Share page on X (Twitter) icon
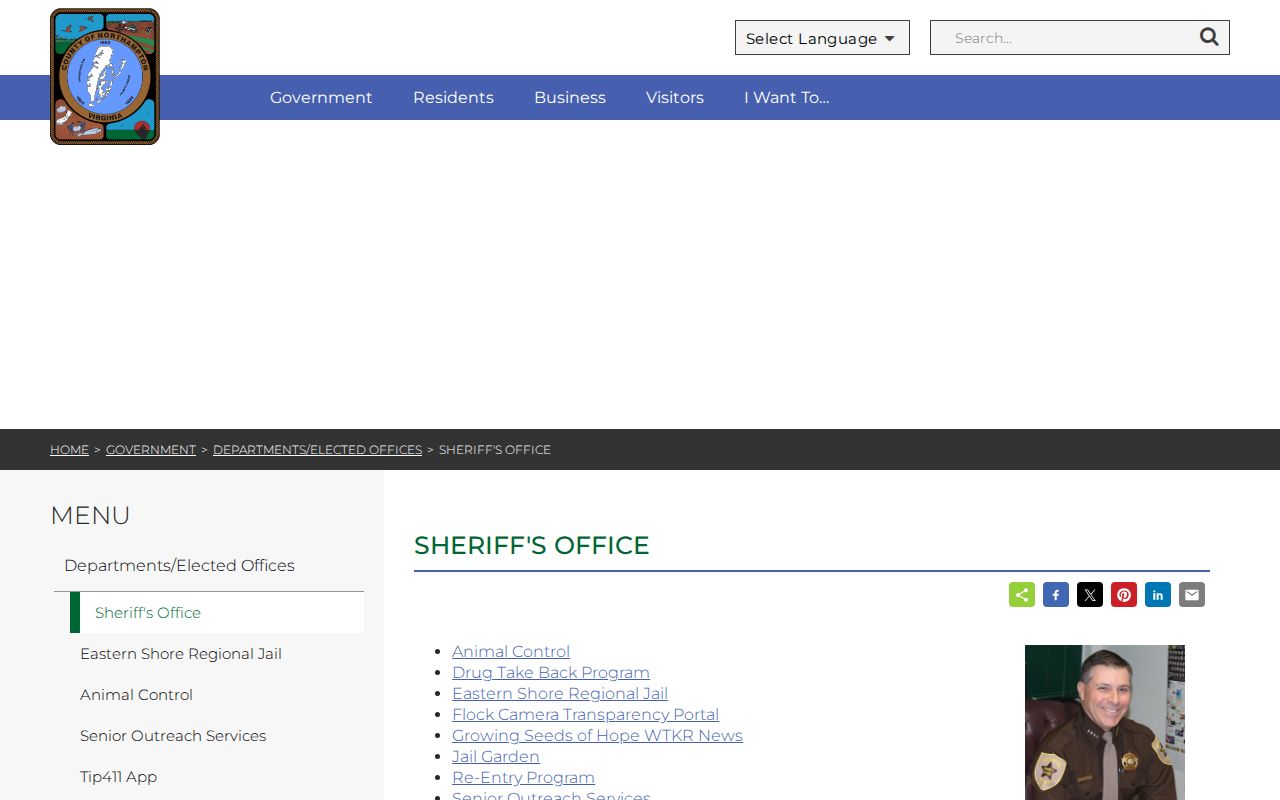Image resolution: width=1280 pixels, height=800 pixels. (x=1090, y=595)
